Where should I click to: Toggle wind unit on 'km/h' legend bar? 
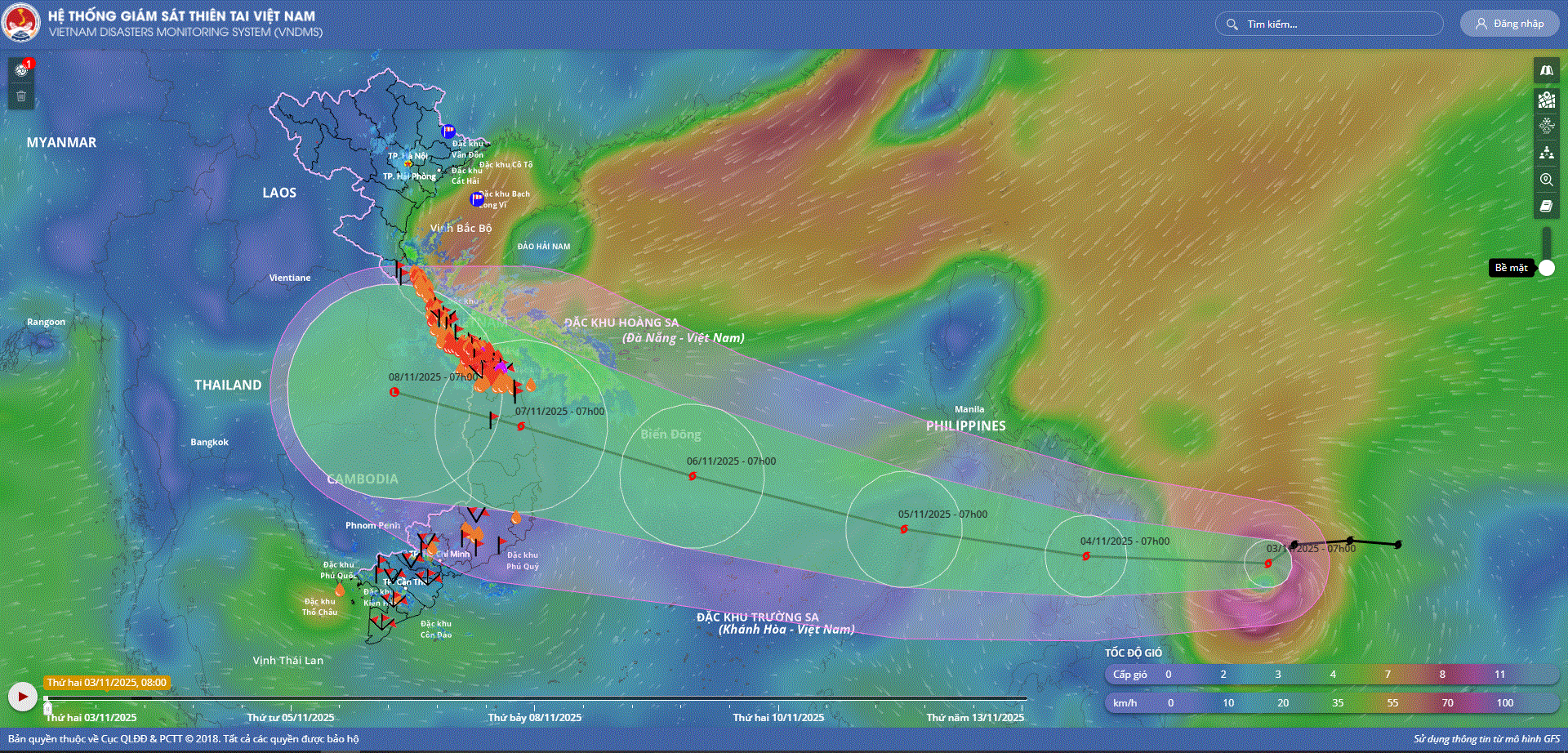1125,703
